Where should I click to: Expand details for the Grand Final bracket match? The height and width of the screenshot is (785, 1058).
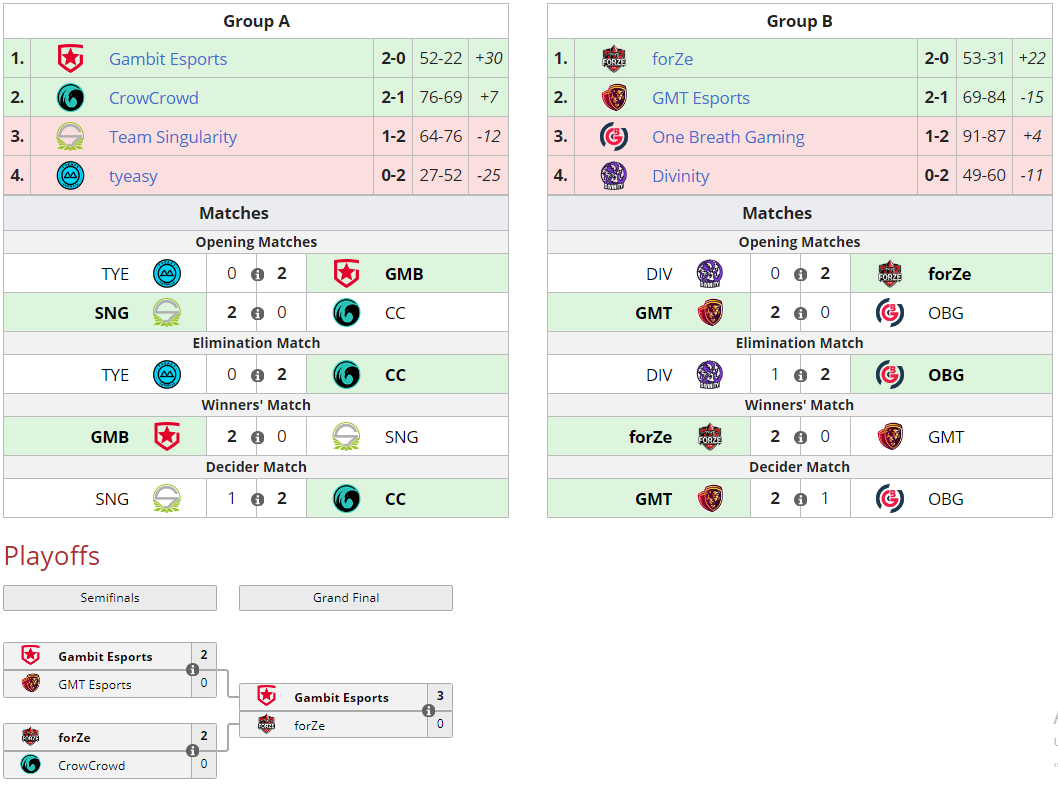[x=428, y=711]
